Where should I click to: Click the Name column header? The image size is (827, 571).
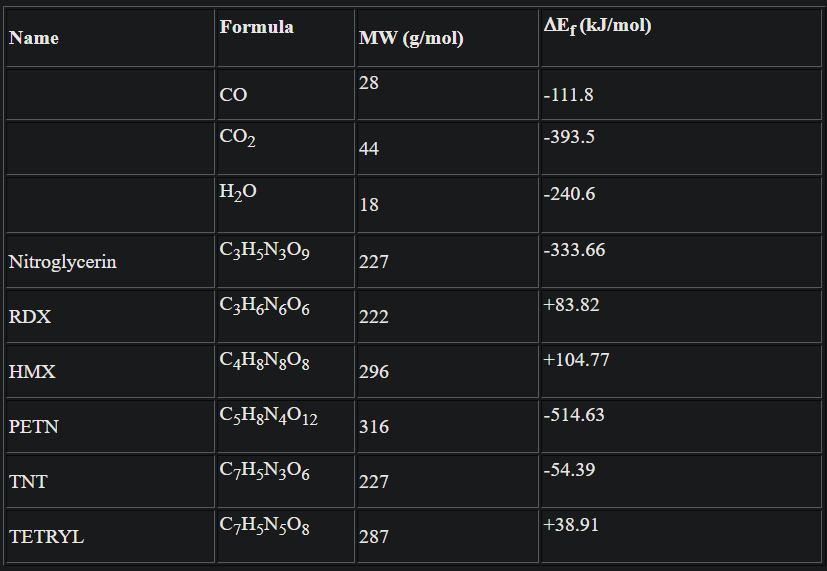(x=34, y=38)
